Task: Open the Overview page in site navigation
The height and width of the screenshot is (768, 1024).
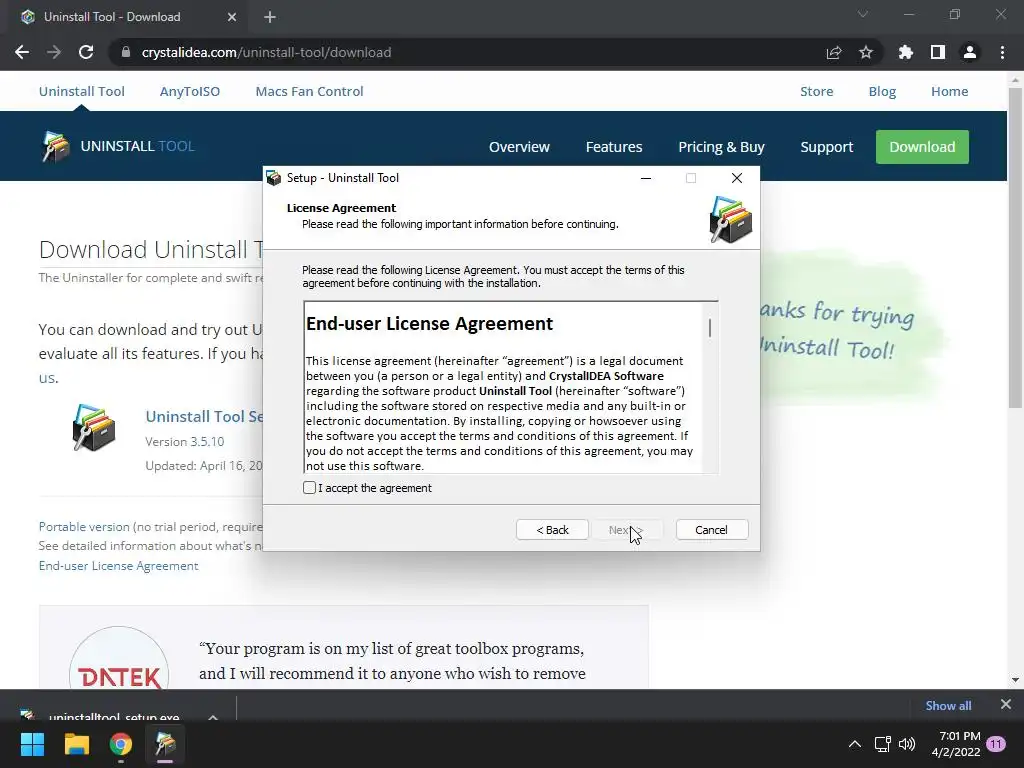Action: point(519,147)
